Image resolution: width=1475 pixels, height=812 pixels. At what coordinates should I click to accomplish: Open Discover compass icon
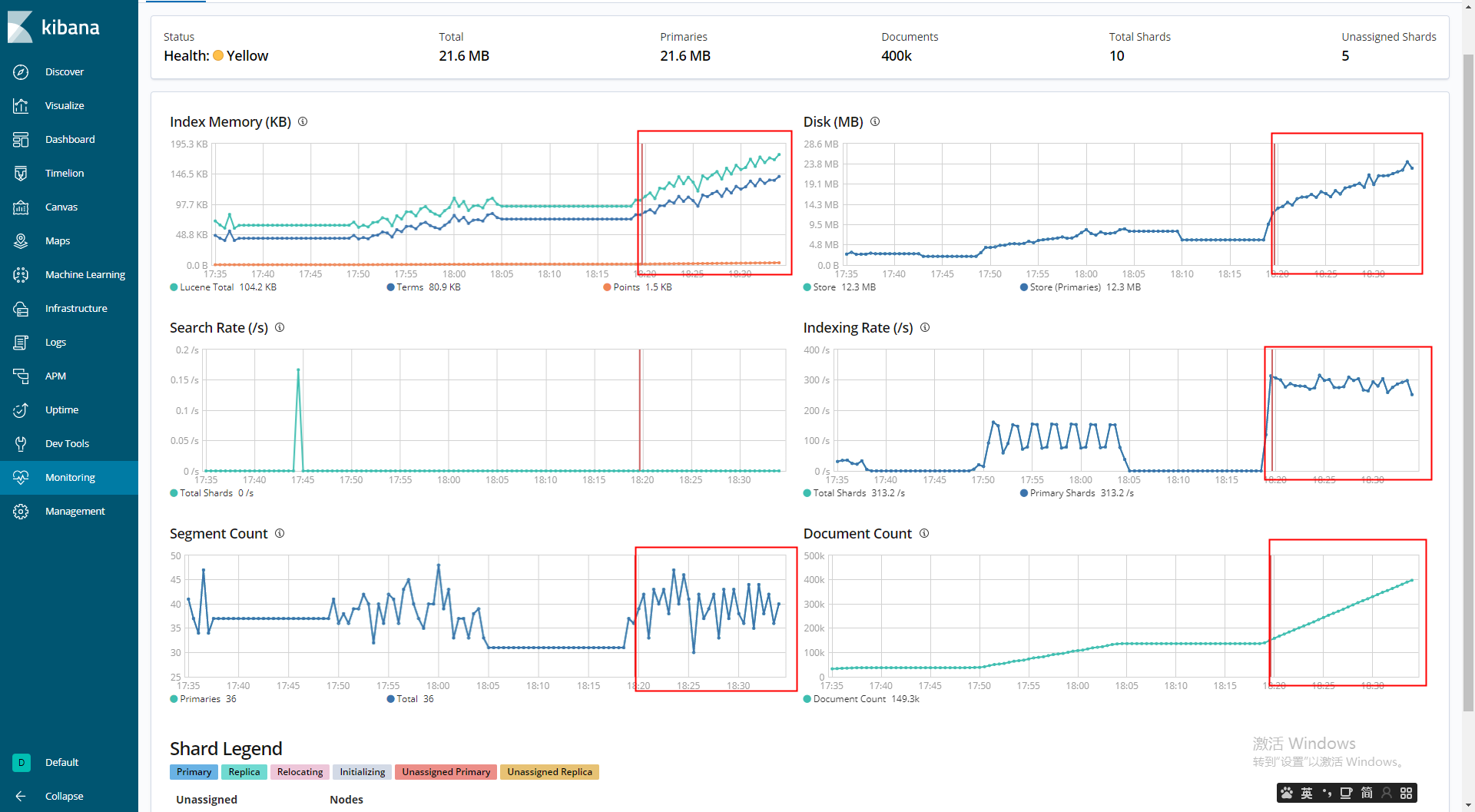click(x=21, y=72)
